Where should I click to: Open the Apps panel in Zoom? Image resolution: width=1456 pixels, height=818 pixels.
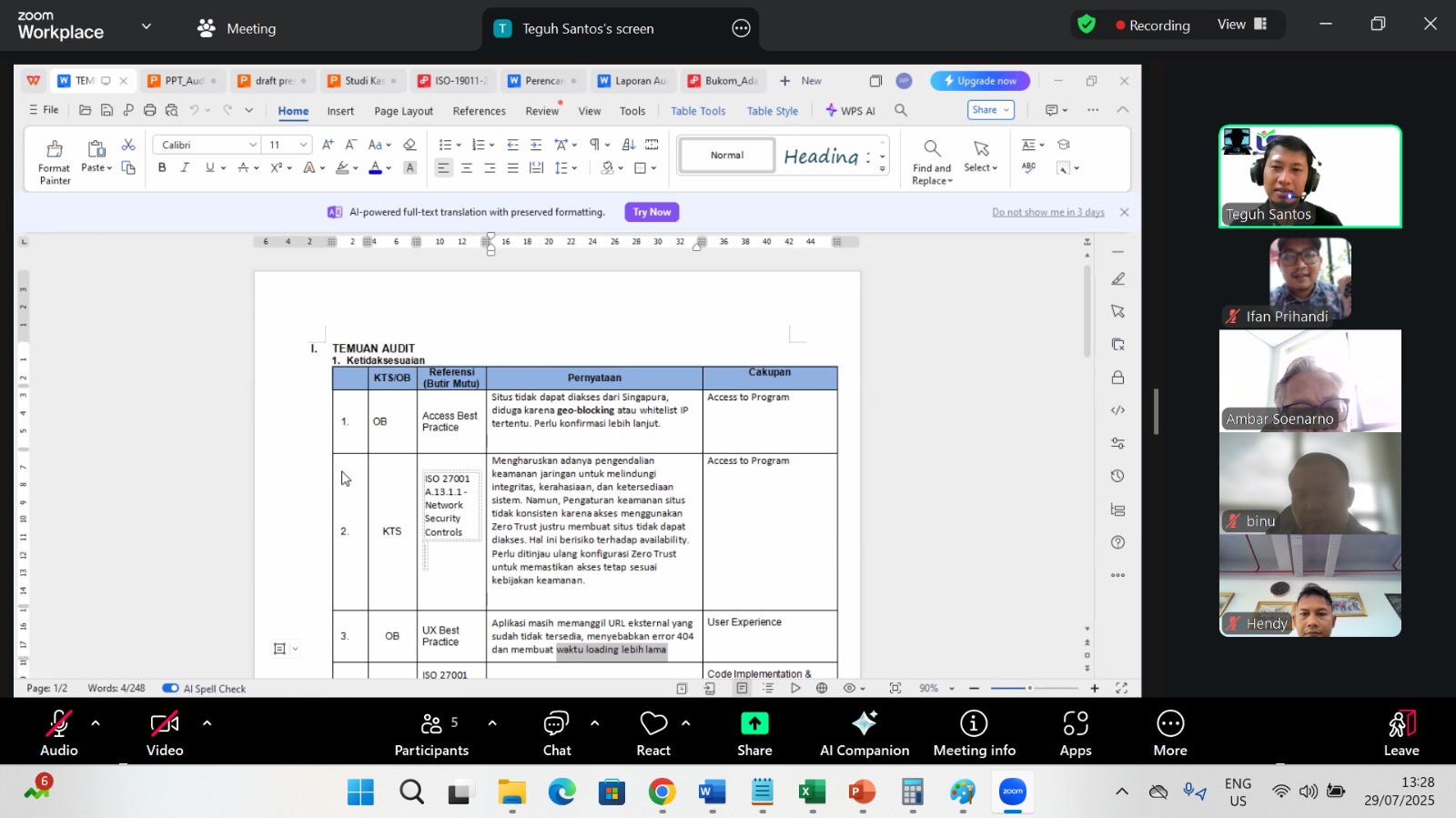tap(1075, 732)
